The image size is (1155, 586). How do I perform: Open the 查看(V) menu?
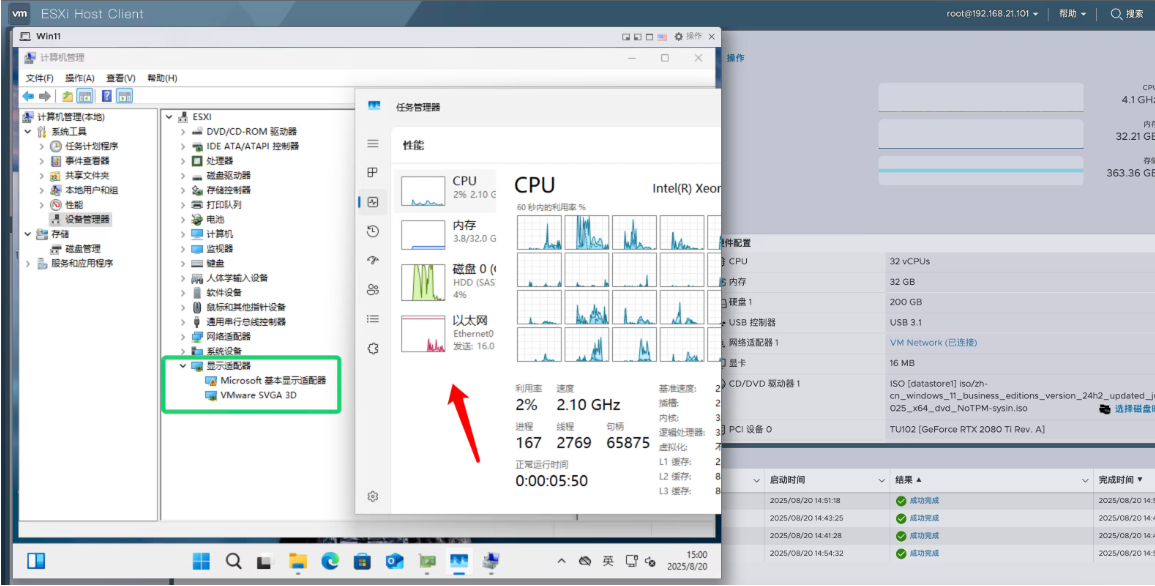pos(121,78)
